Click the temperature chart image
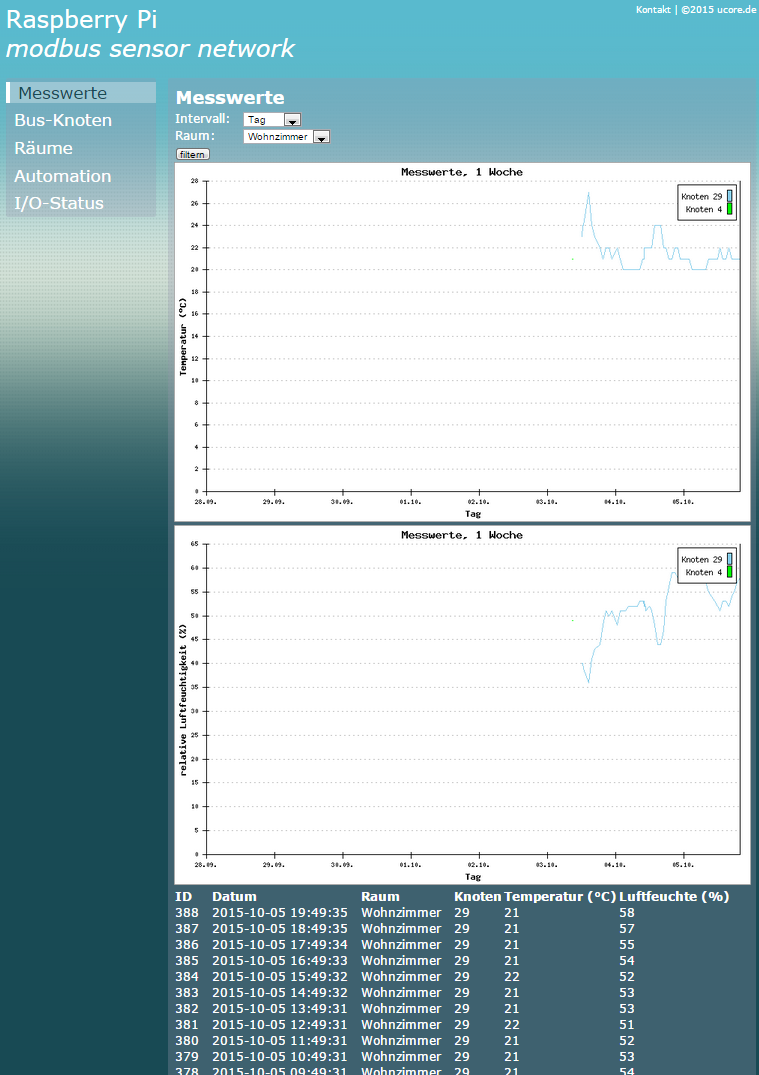This screenshot has width=759, height=1075. [463, 342]
